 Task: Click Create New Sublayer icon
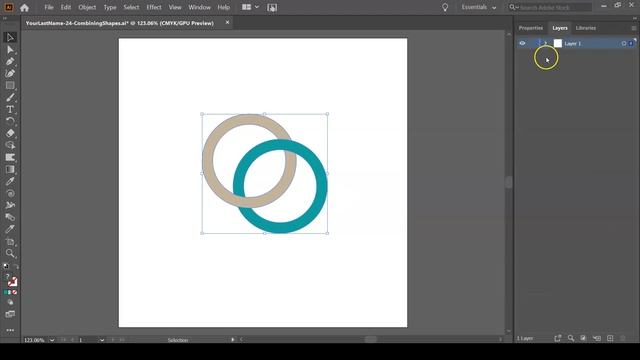(x=597, y=338)
